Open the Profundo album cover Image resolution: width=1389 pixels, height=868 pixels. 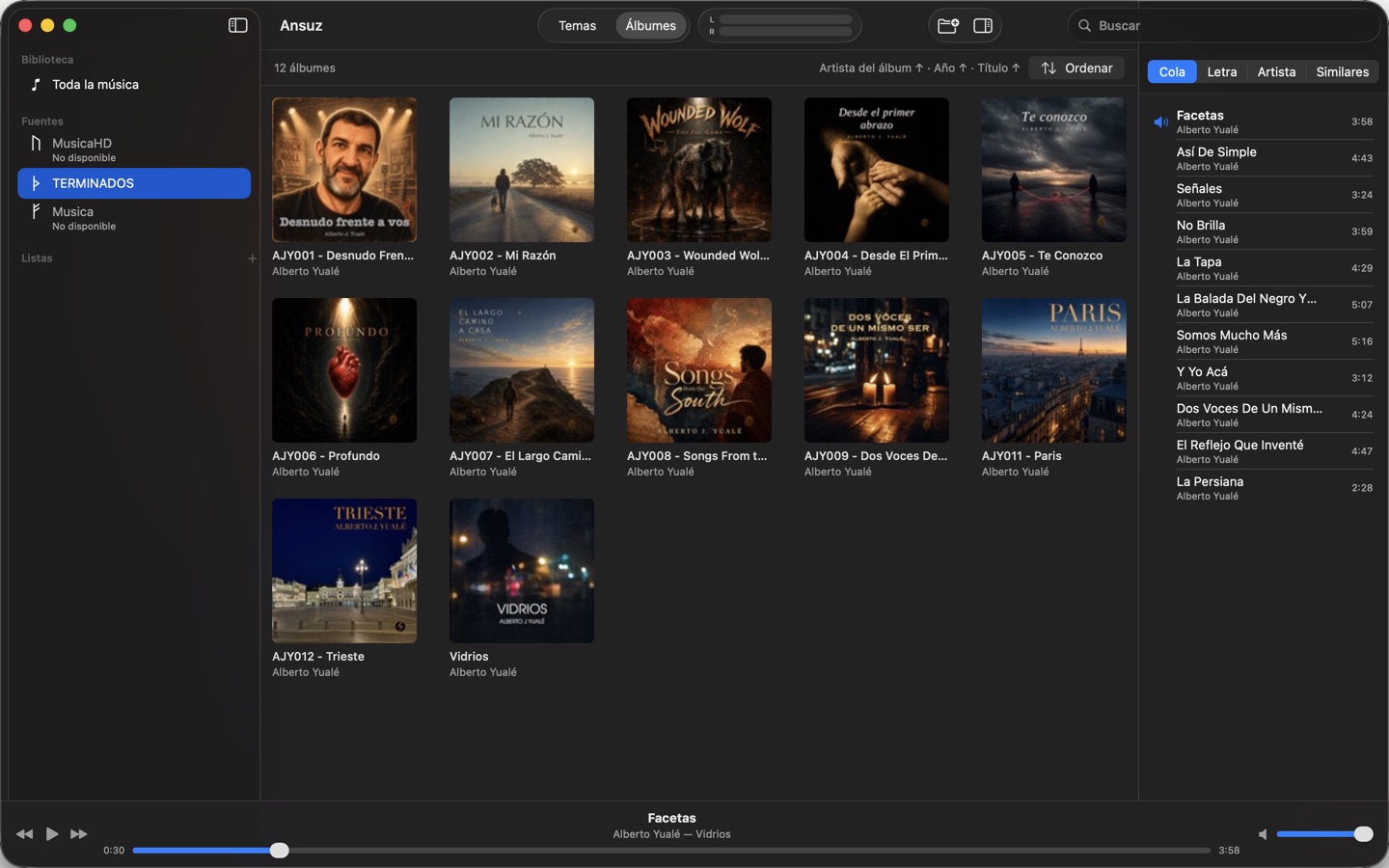pos(344,370)
